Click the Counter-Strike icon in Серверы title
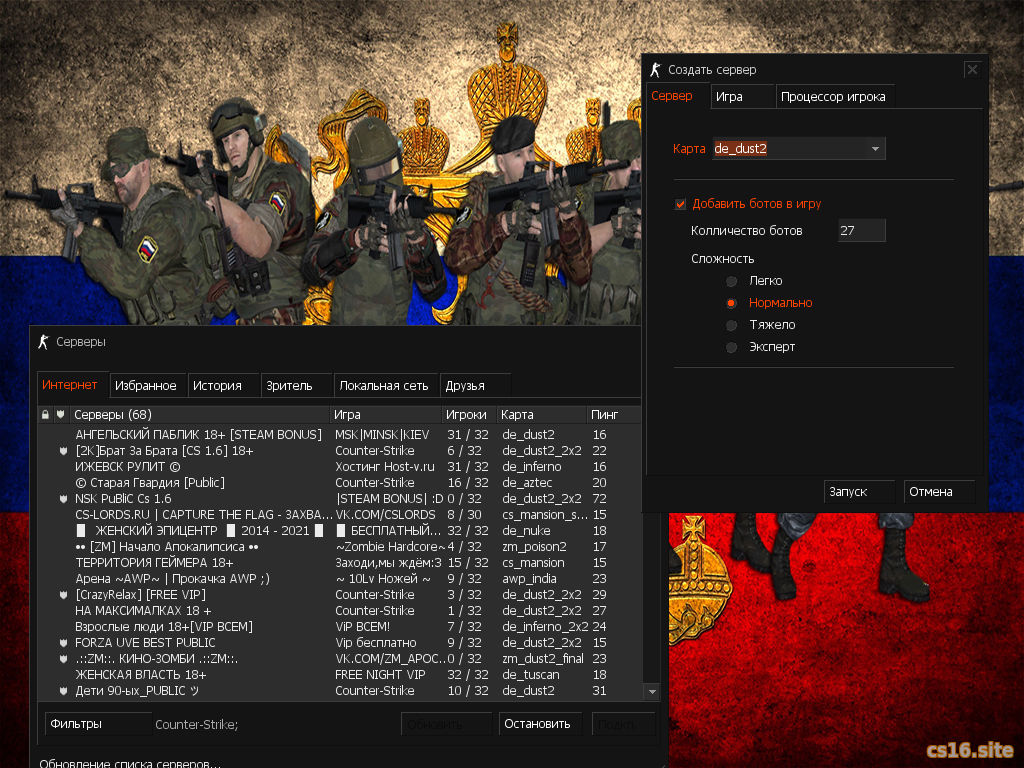 coord(44,342)
